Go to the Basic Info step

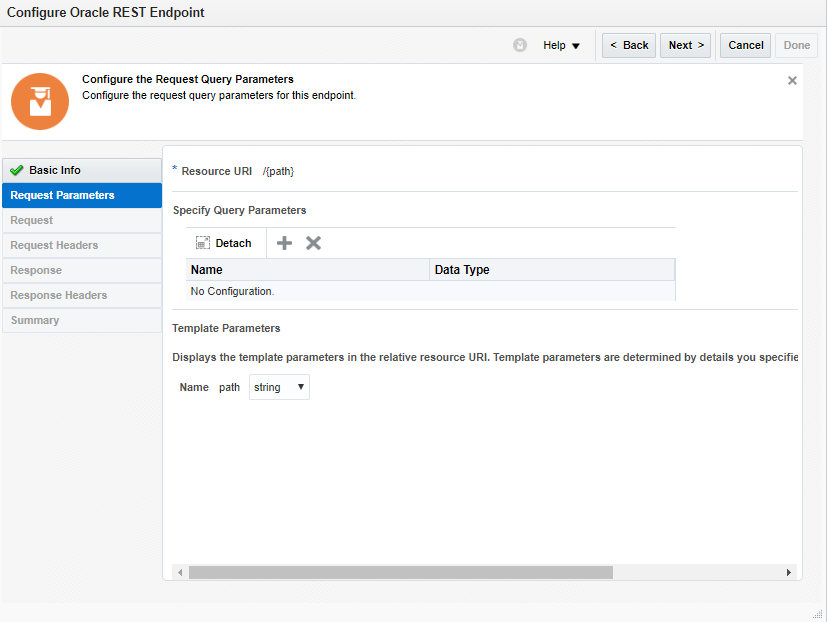point(82,170)
